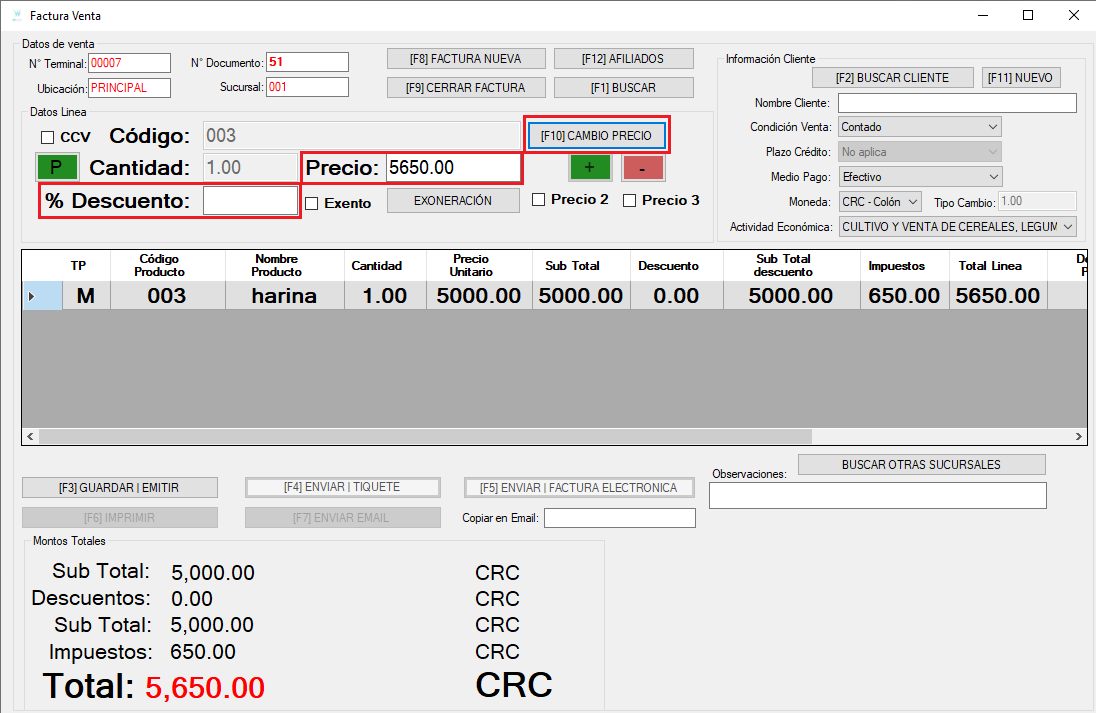Open the Plazo Crédito dropdown
This screenshot has height=713, width=1096.
[920, 152]
